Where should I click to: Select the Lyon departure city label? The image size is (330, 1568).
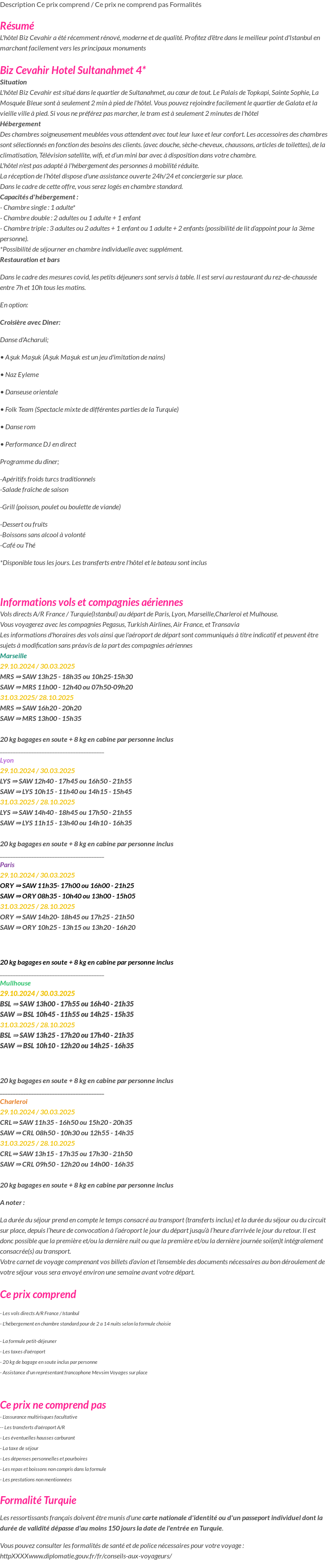7,760
